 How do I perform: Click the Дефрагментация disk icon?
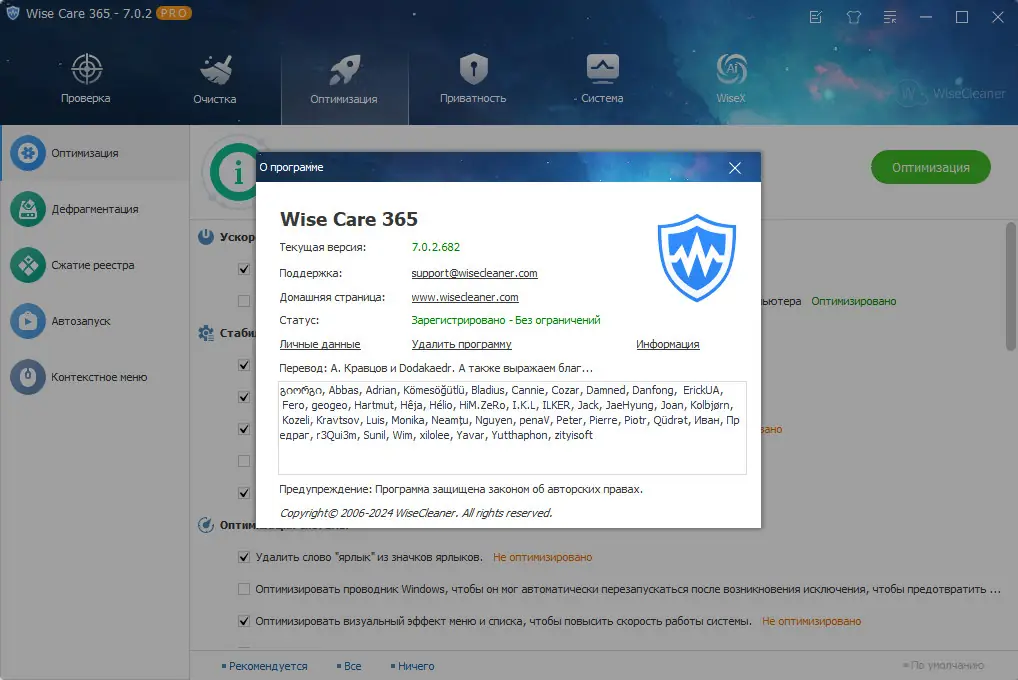28,209
